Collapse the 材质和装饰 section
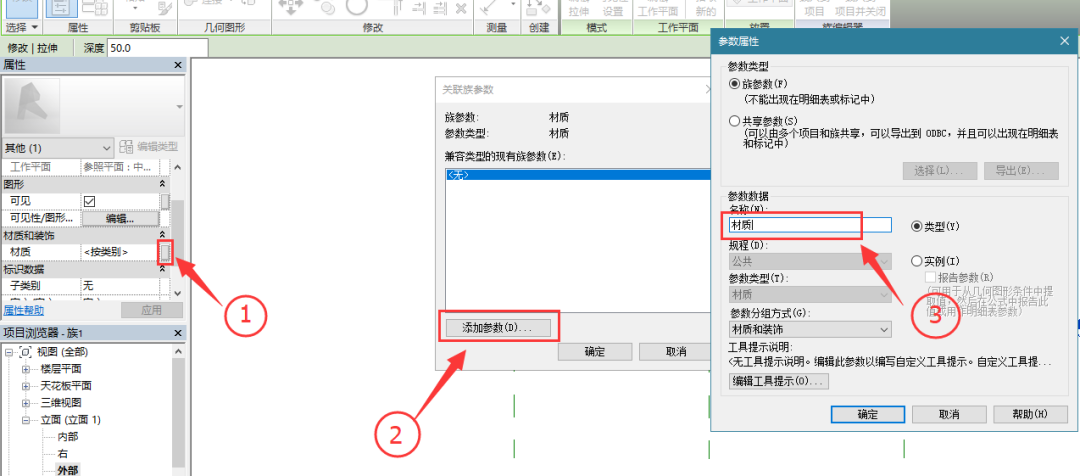Screen dimensions: 1080x476 click(163, 236)
